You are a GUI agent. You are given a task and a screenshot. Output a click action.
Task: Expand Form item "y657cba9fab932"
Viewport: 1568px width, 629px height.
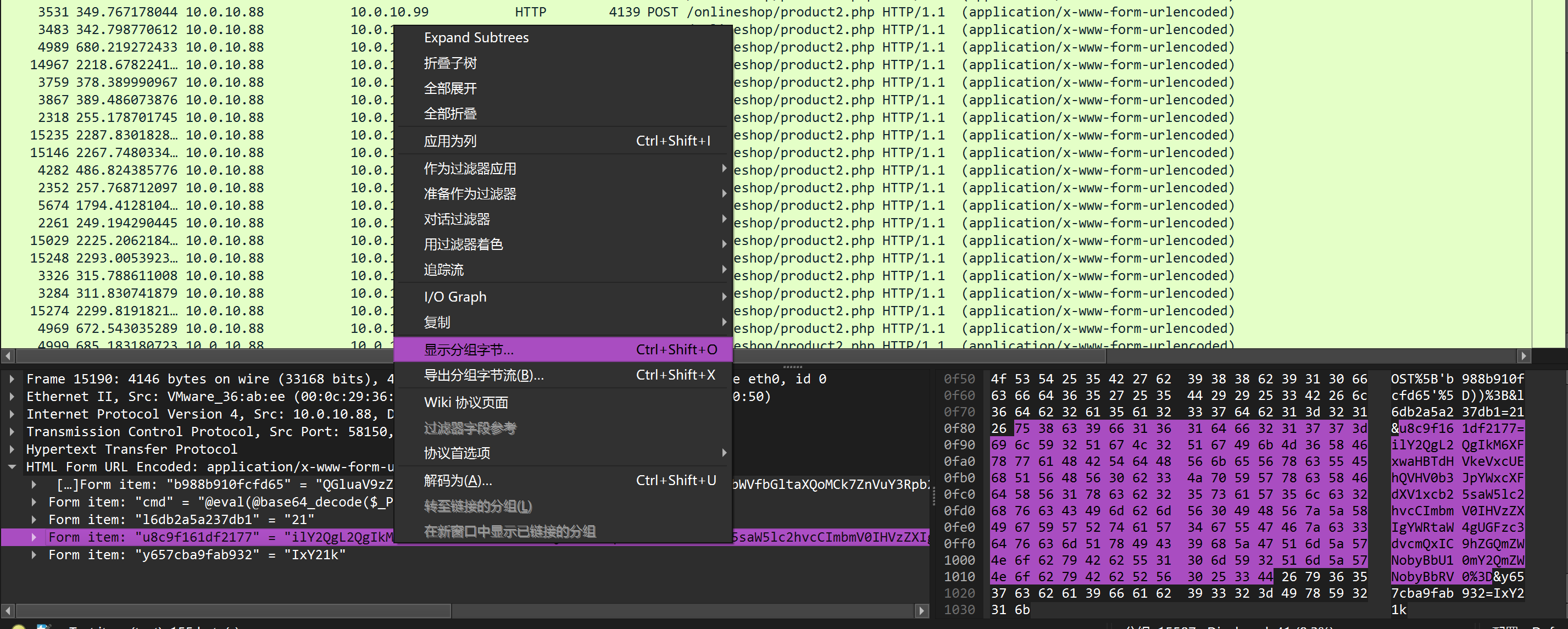(x=34, y=555)
